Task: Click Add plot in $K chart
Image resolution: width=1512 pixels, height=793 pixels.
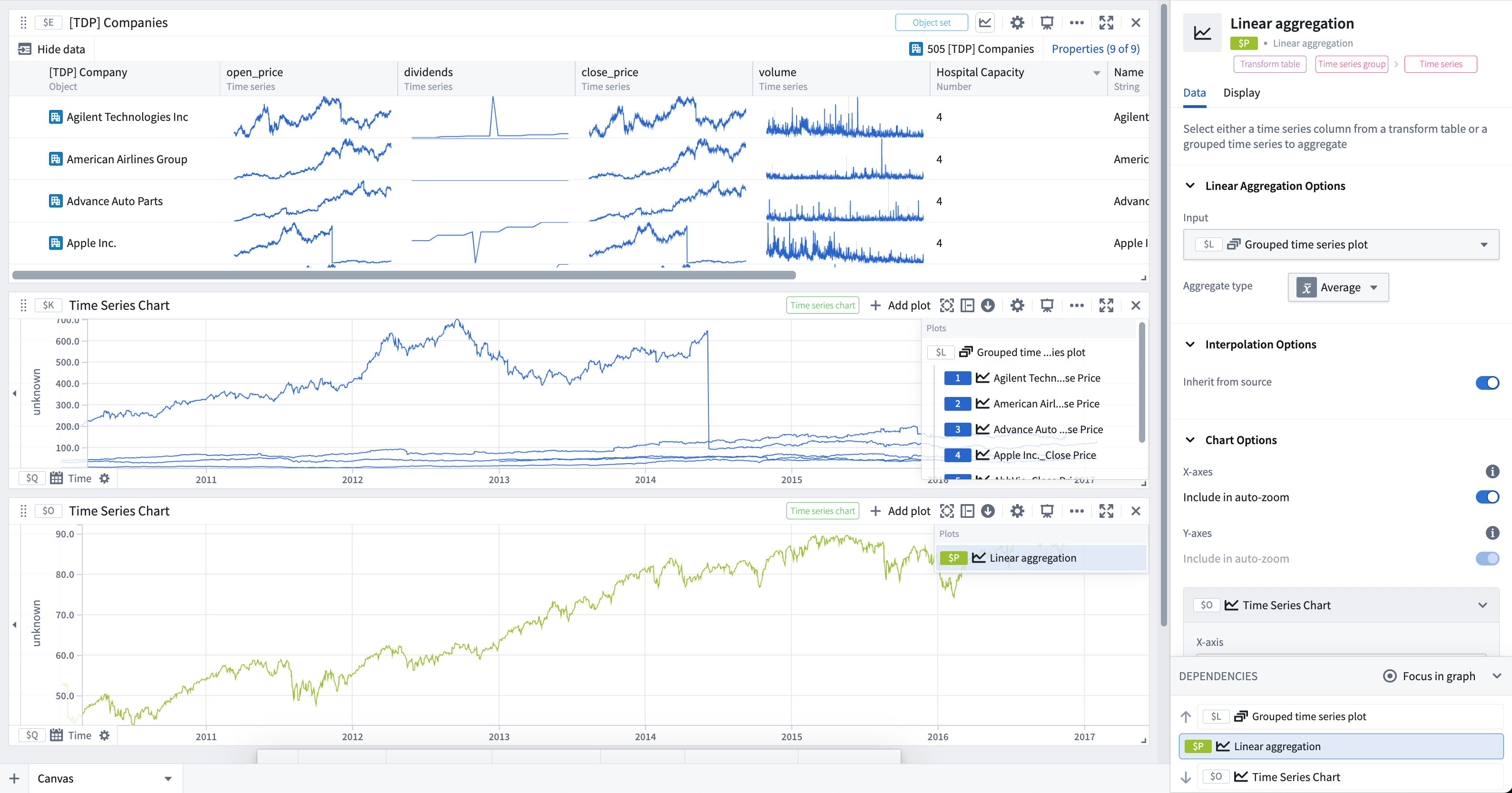Action: point(900,306)
